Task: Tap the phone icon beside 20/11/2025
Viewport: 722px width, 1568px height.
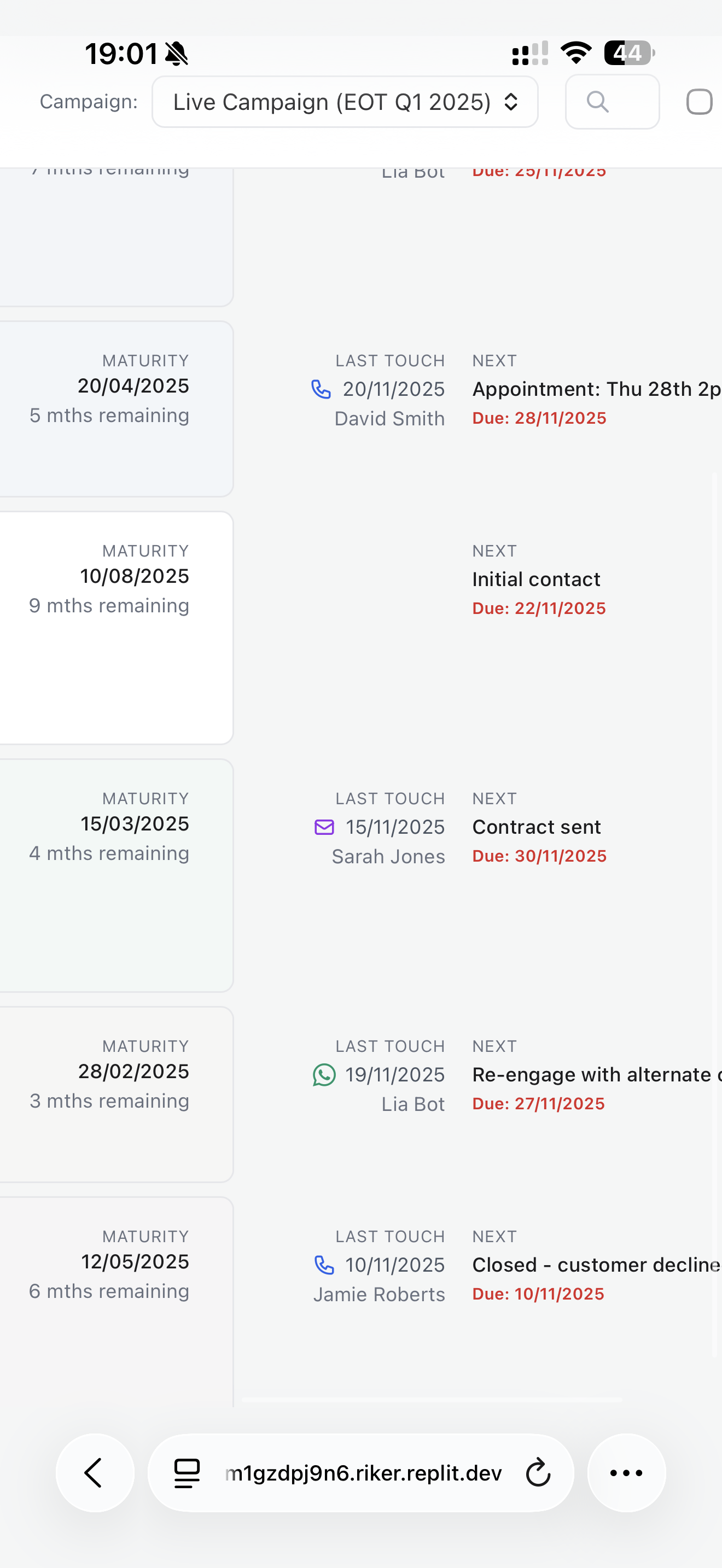Action: point(321,389)
